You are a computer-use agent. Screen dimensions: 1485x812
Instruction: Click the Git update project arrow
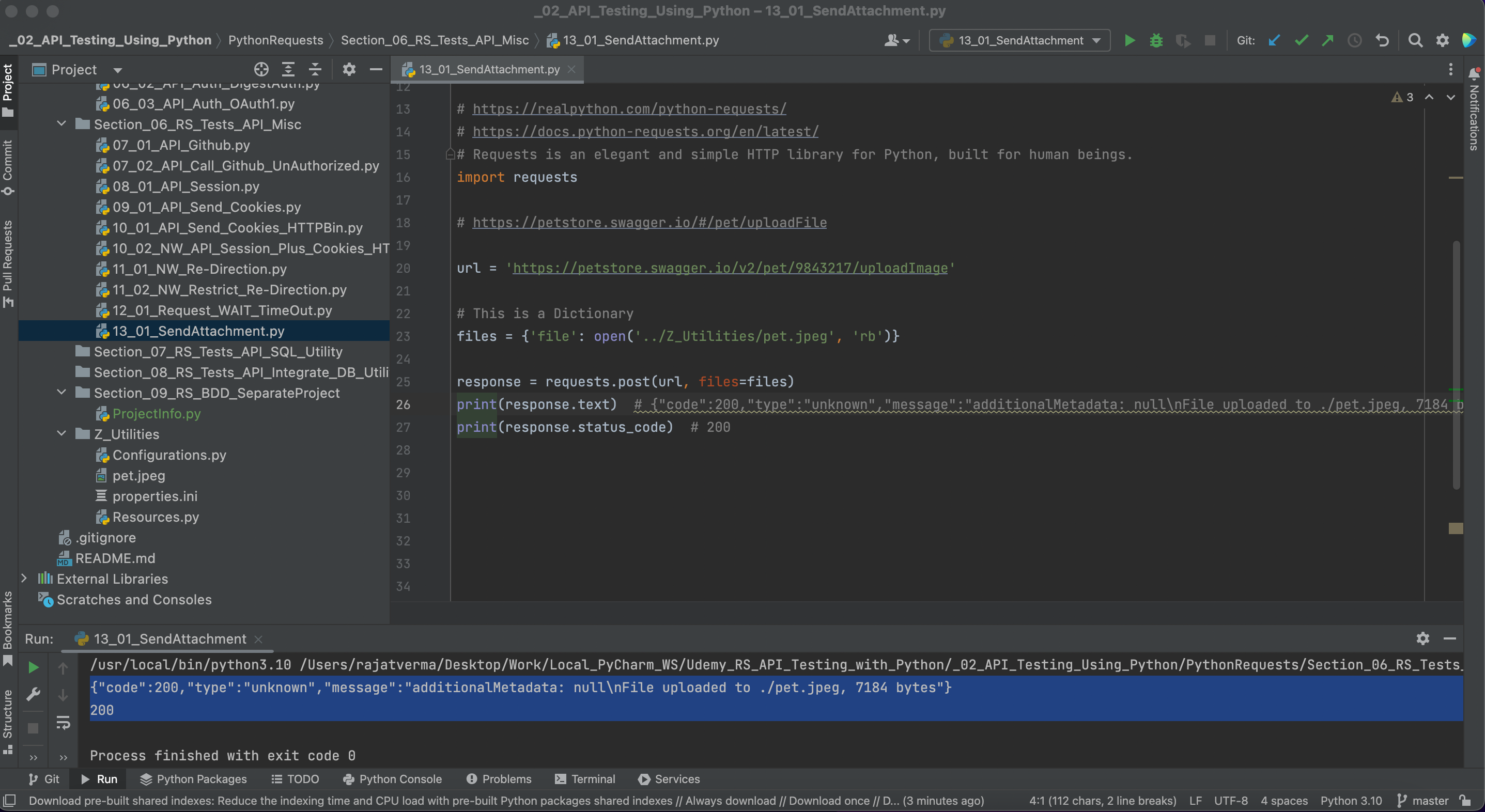coord(1274,40)
